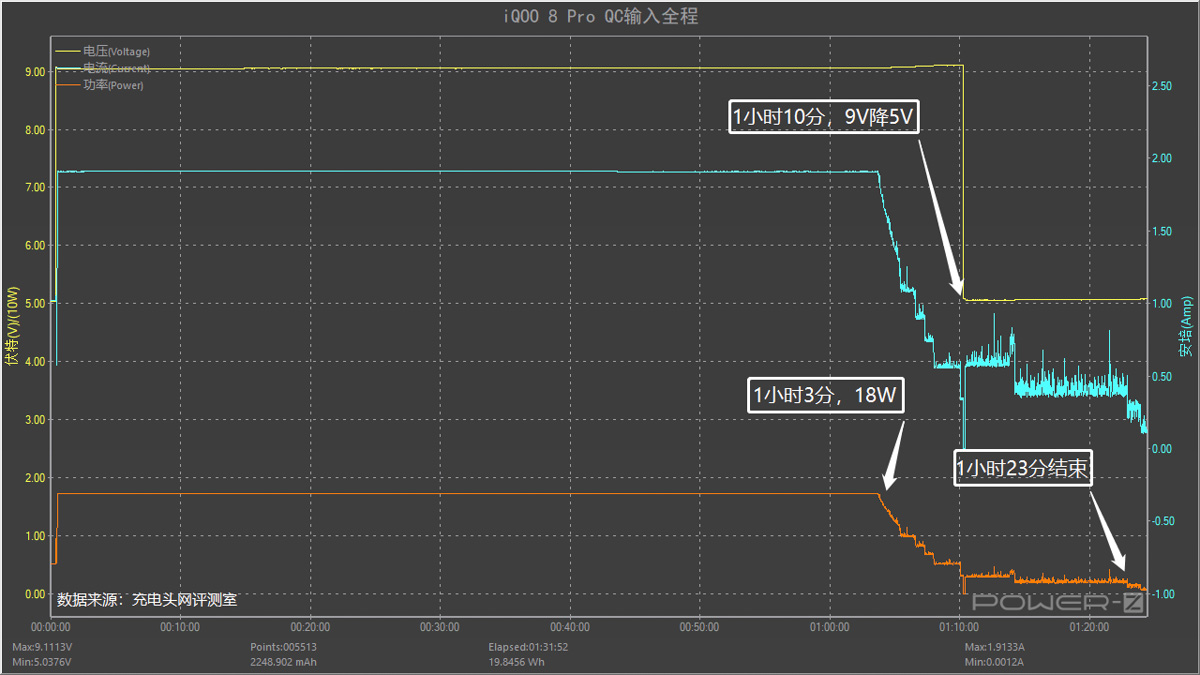
Task: Select the "1小时3分，18W" annotation box
Action: click(826, 397)
